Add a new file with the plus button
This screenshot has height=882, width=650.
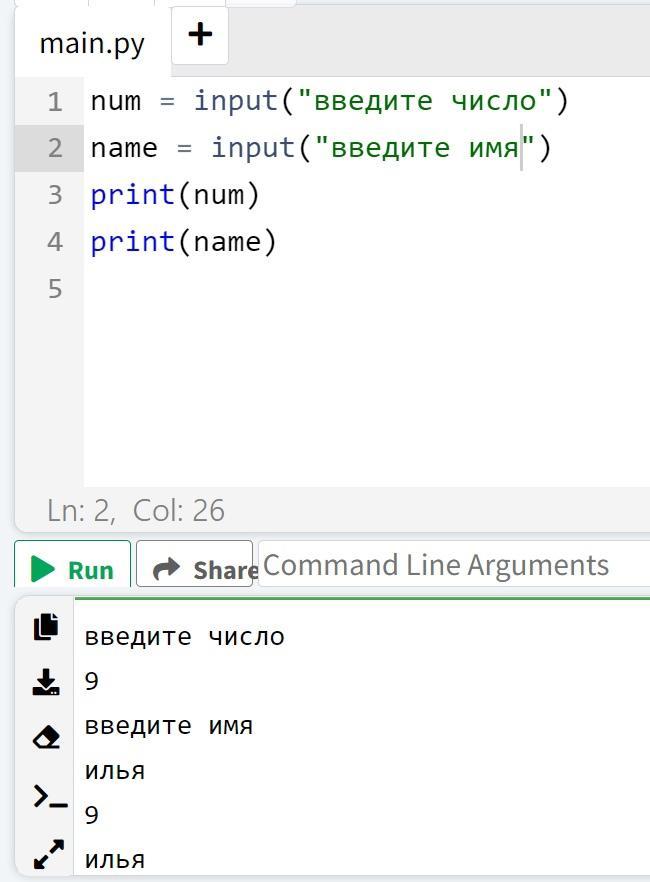coord(200,35)
